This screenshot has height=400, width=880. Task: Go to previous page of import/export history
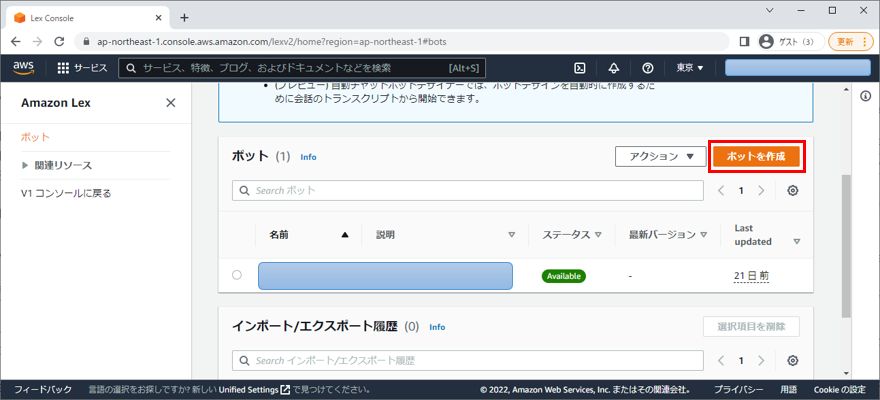(721, 360)
